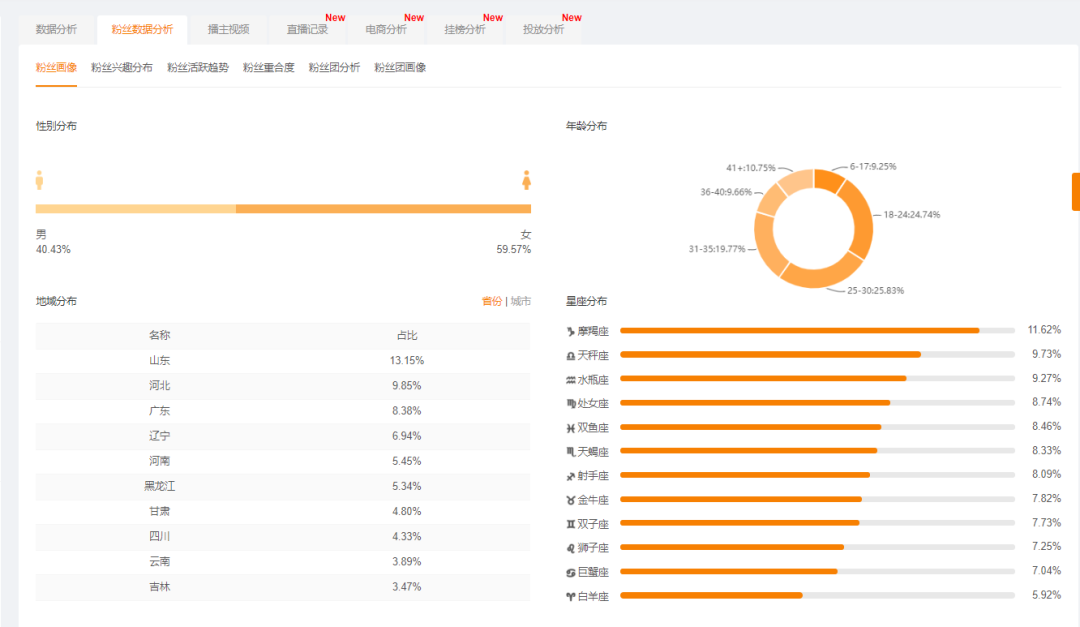Click the 双鱼座 progress bar

(x=818, y=427)
